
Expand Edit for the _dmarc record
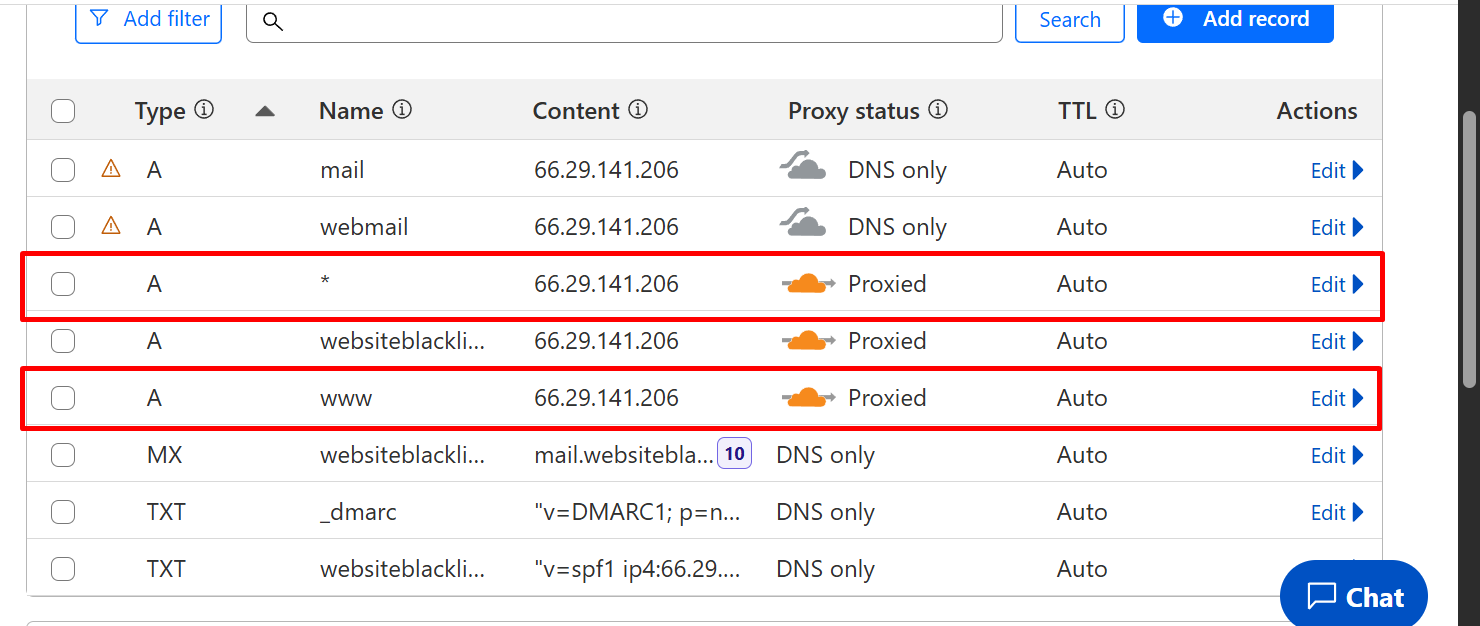pyautogui.click(x=1337, y=513)
